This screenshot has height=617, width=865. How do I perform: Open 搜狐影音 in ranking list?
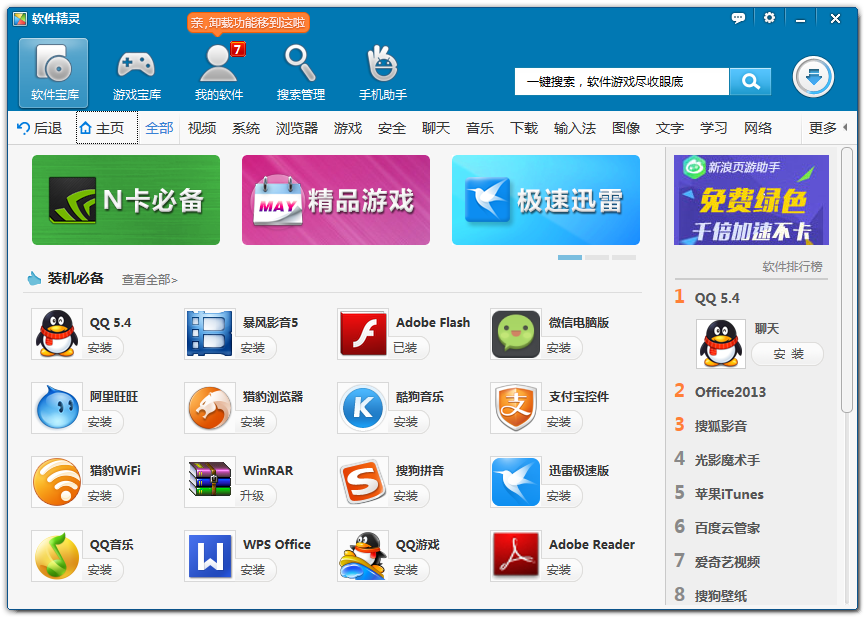pos(720,426)
